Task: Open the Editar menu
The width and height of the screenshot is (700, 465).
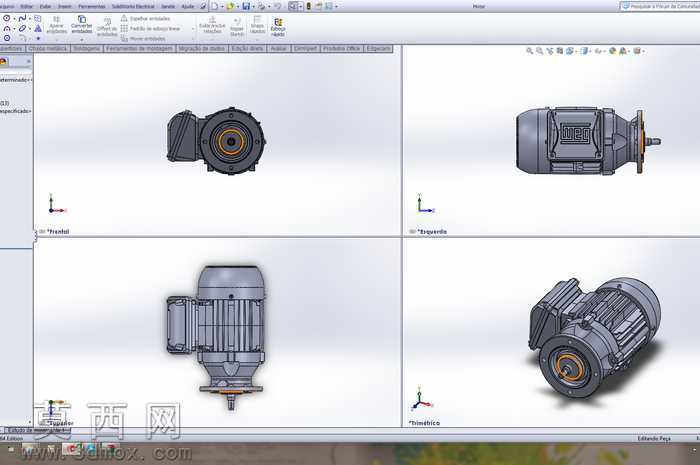Action: tap(26, 6)
